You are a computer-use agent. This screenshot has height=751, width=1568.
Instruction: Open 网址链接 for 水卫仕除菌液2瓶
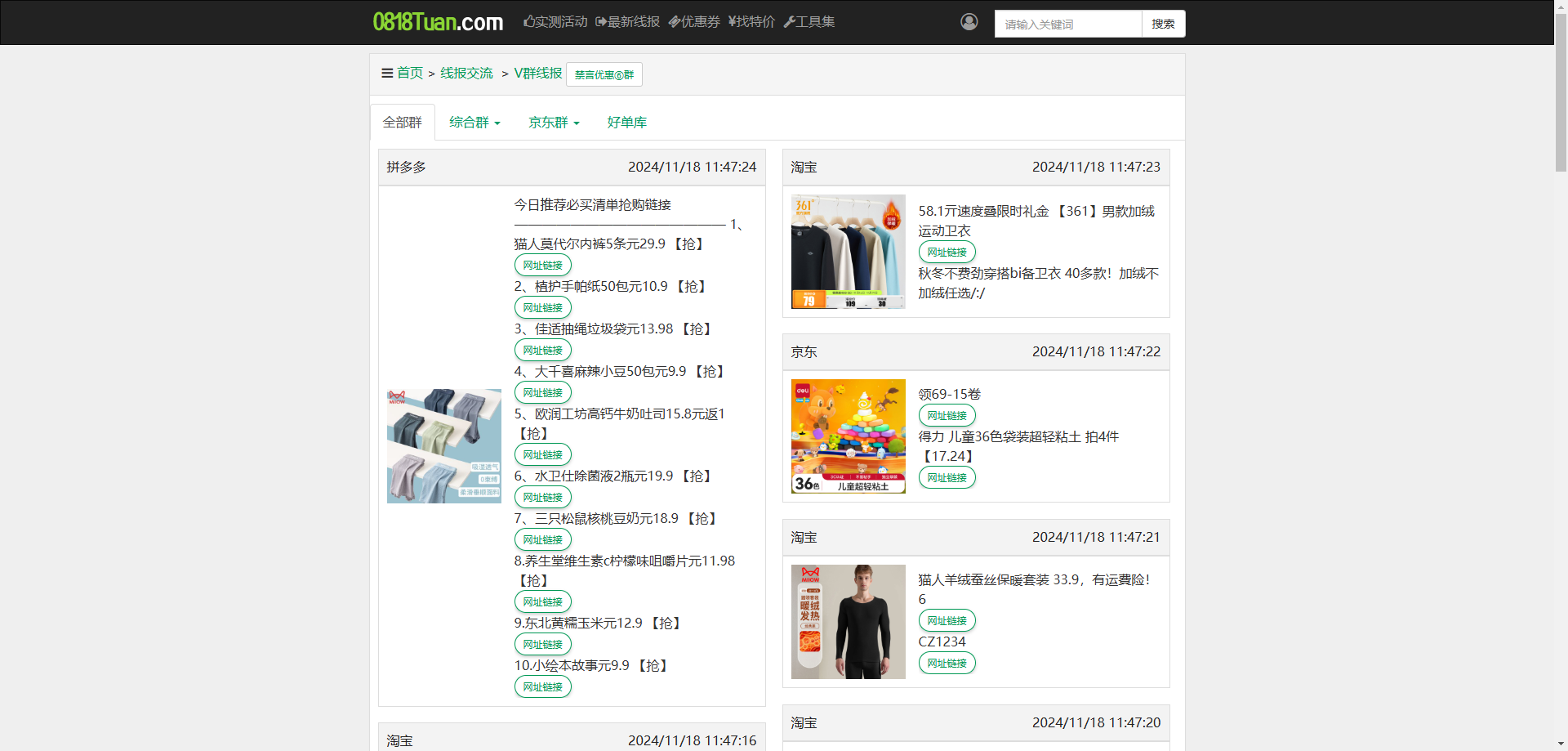click(542, 498)
